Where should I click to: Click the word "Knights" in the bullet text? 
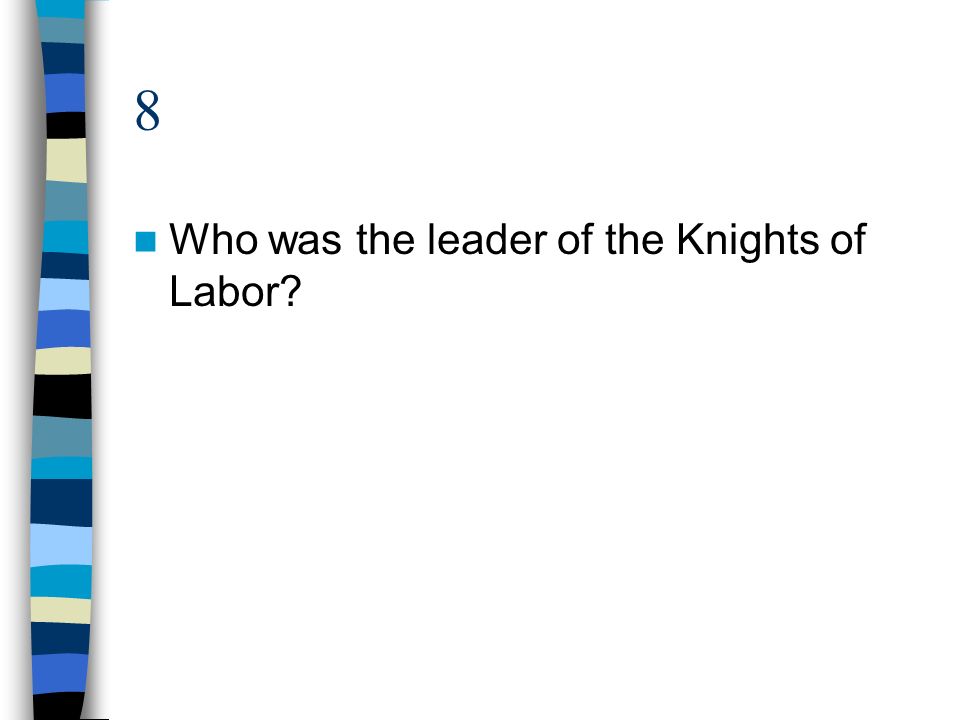click(x=748, y=240)
